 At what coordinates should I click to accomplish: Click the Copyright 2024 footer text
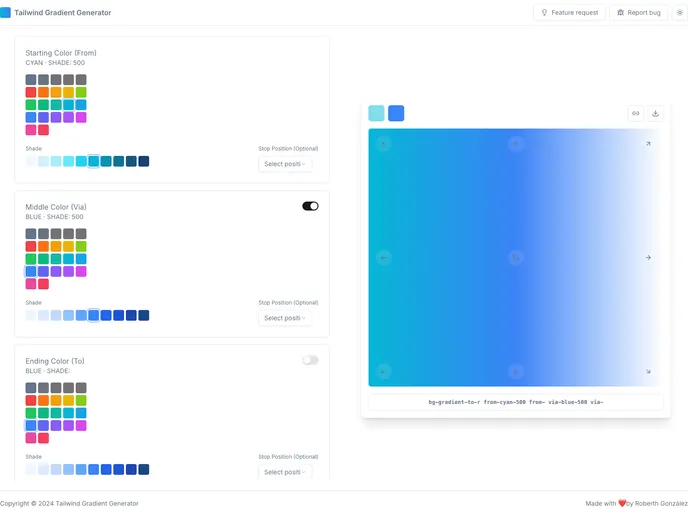click(69, 503)
